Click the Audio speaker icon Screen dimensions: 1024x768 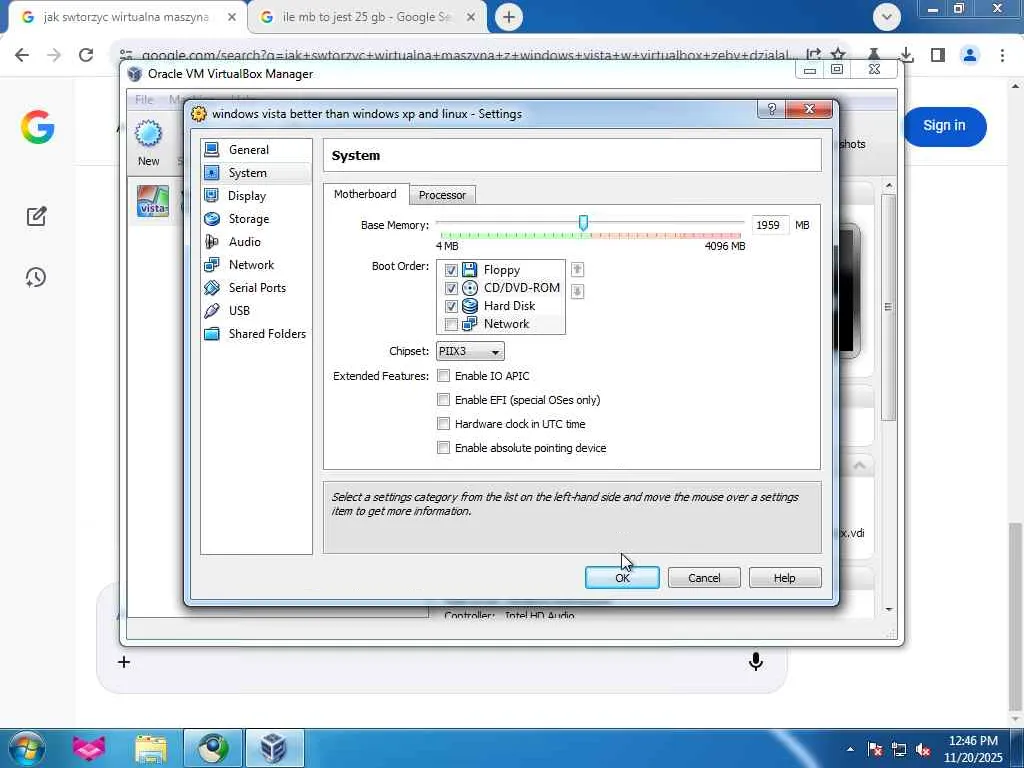(x=212, y=242)
